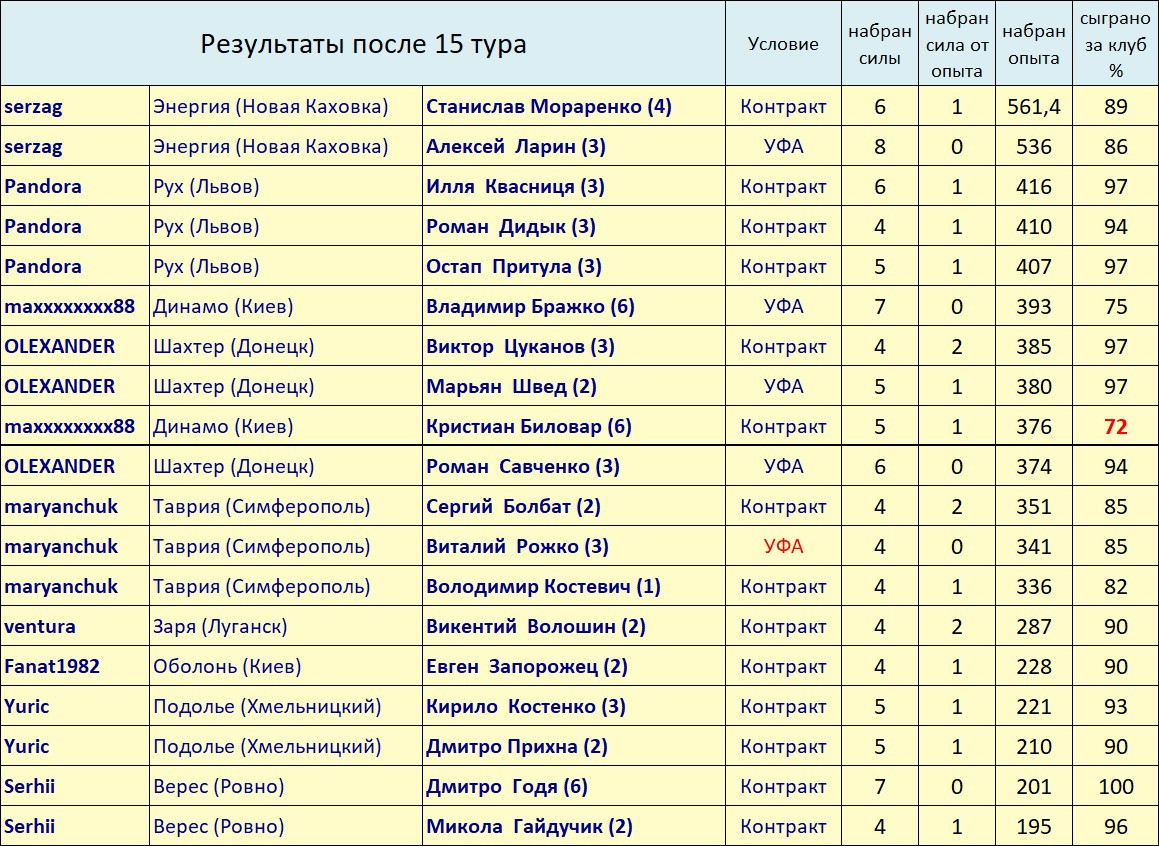Select the 'набран опыта' column header
Screen dimensions: 1159x846
click(1033, 45)
